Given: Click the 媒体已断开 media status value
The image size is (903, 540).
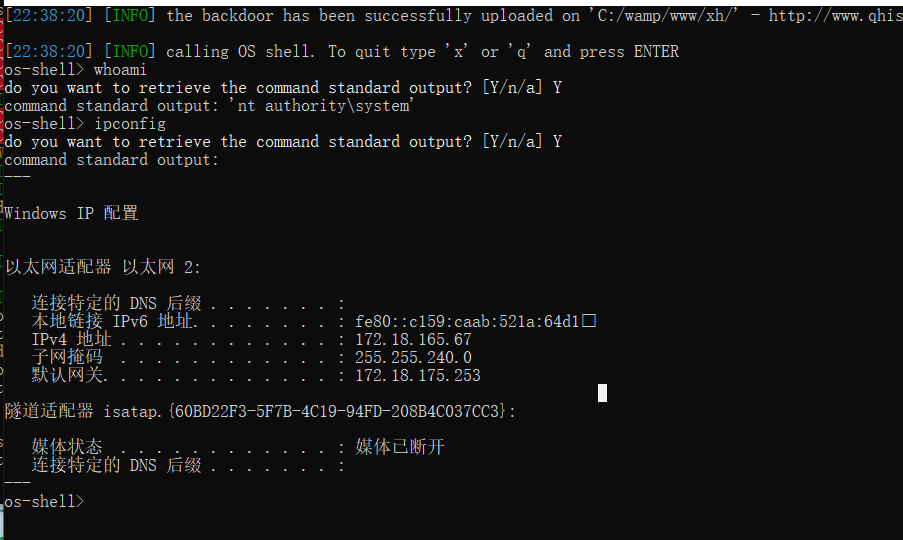Looking at the screenshot, I should click(400, 447).
